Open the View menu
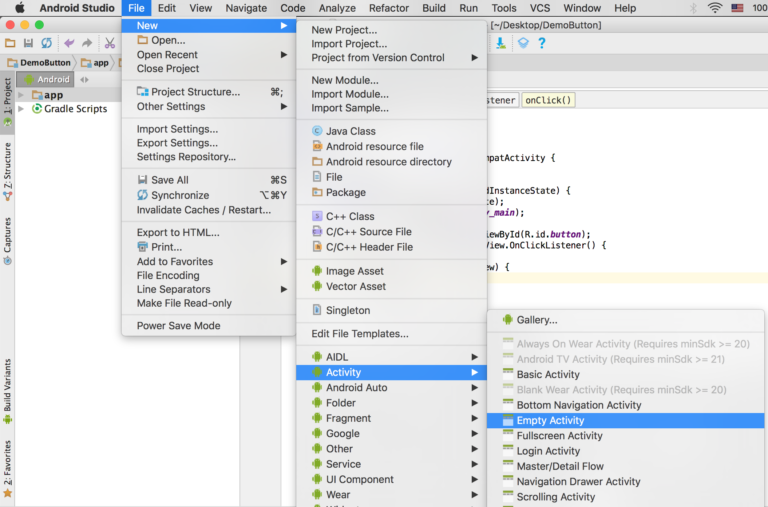Screen dimensions: 768x507 (x=200, y=8)
